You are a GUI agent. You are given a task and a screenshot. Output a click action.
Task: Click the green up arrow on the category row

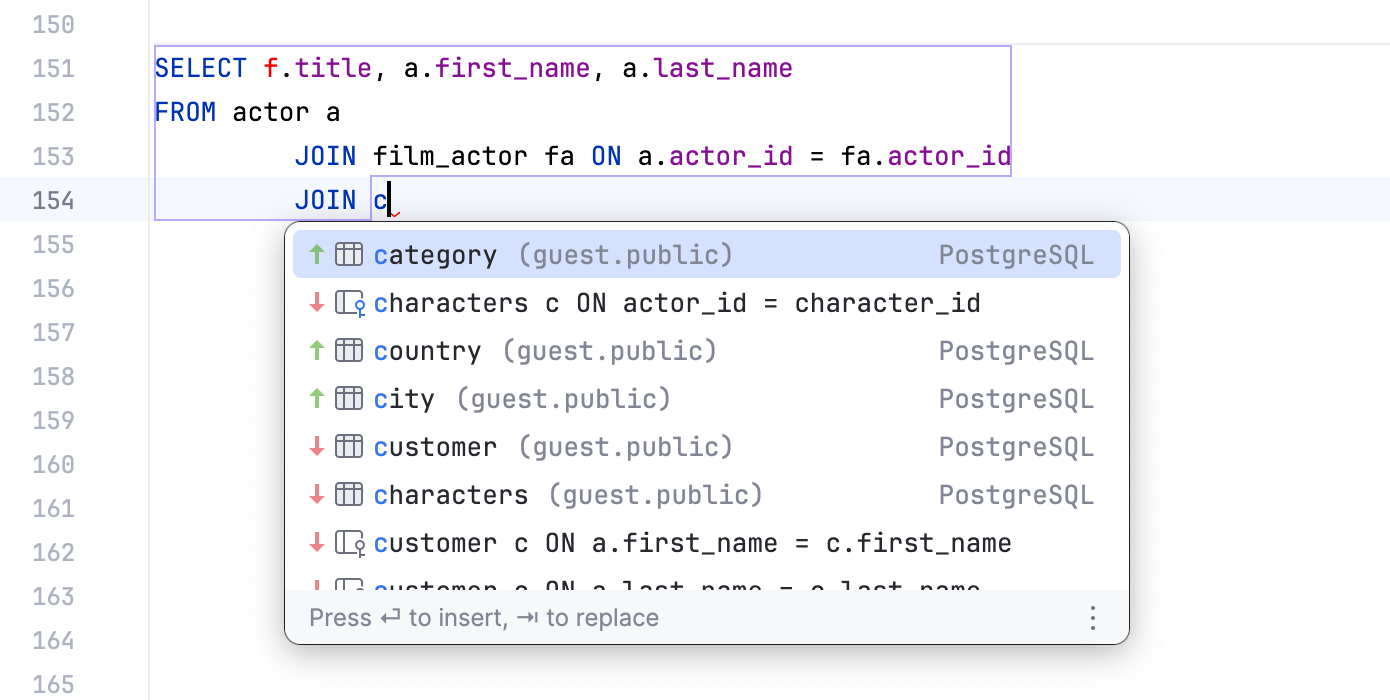click(318, 255)
